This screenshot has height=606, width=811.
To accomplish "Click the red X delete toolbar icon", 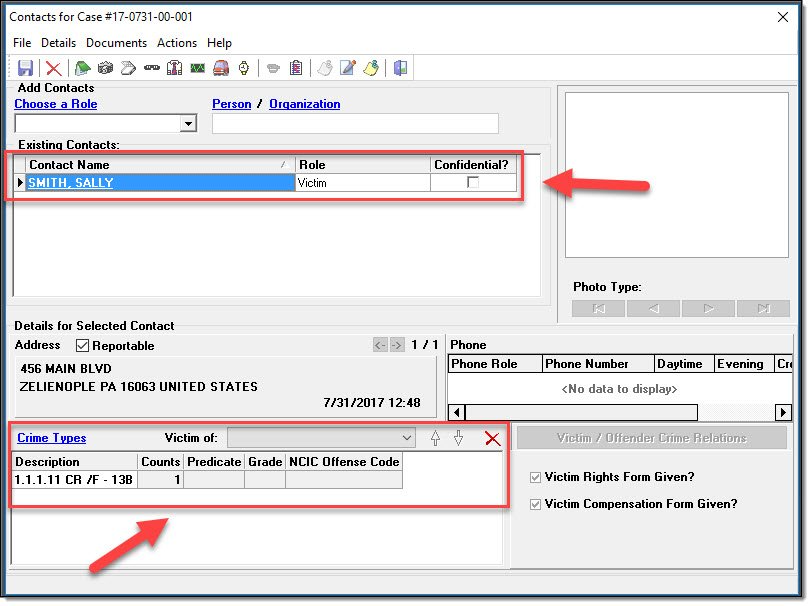I will 54,68.
